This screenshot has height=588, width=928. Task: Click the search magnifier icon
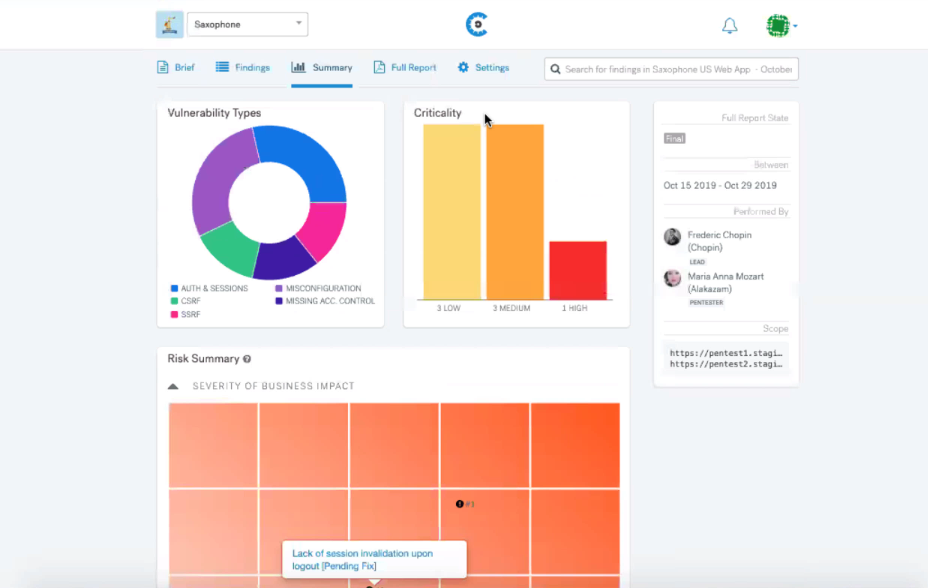[555, 69]
